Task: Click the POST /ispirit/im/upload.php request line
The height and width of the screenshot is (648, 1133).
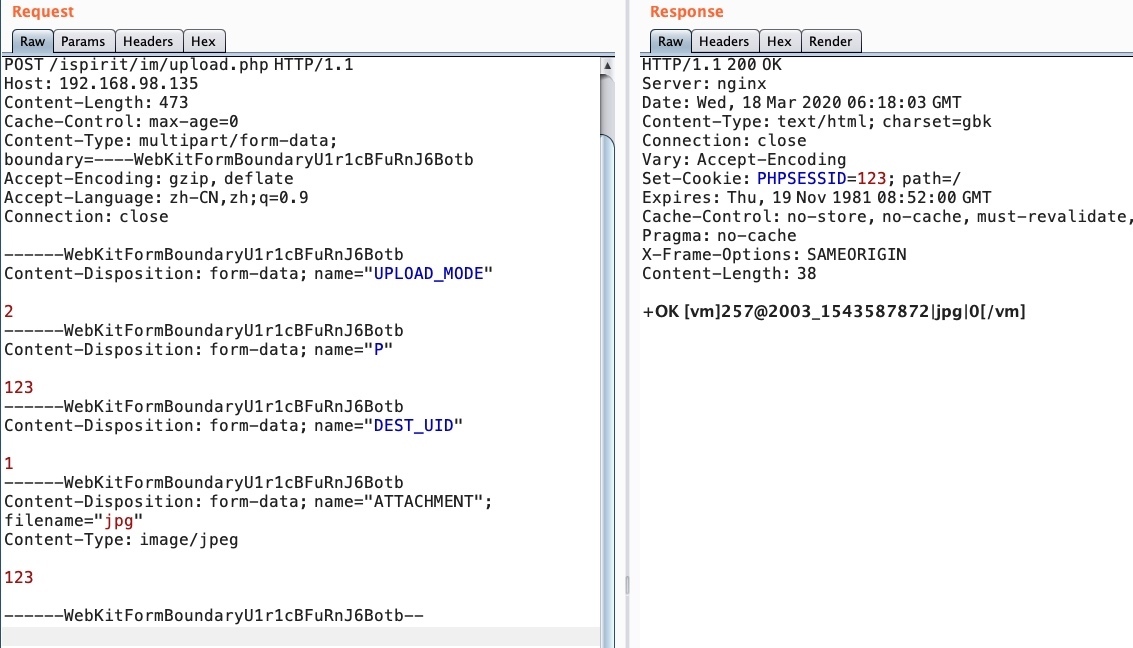Action: pyautogui.click(x=178, y=65)
